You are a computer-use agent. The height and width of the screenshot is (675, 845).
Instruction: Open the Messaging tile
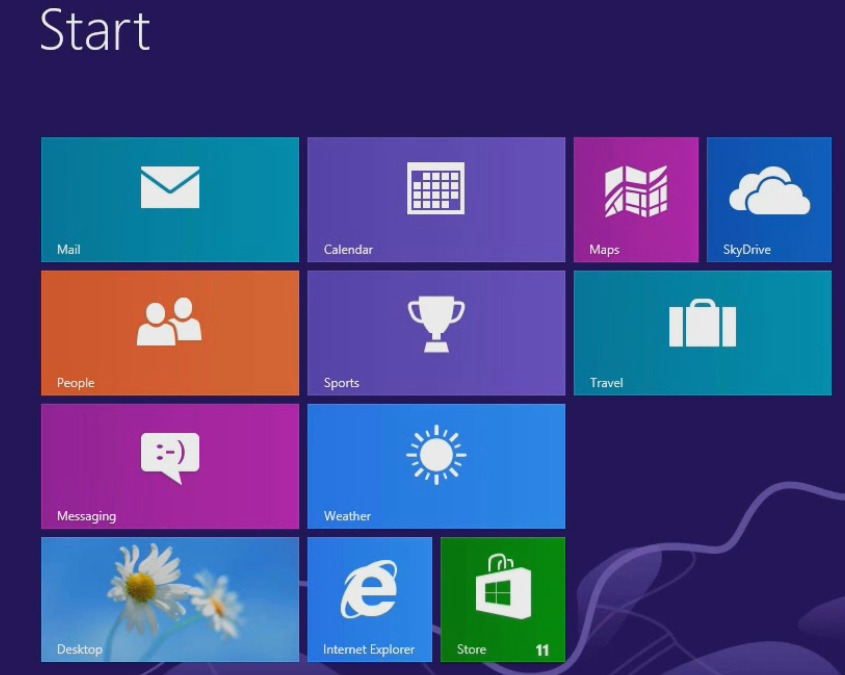(x=170, y=466)
